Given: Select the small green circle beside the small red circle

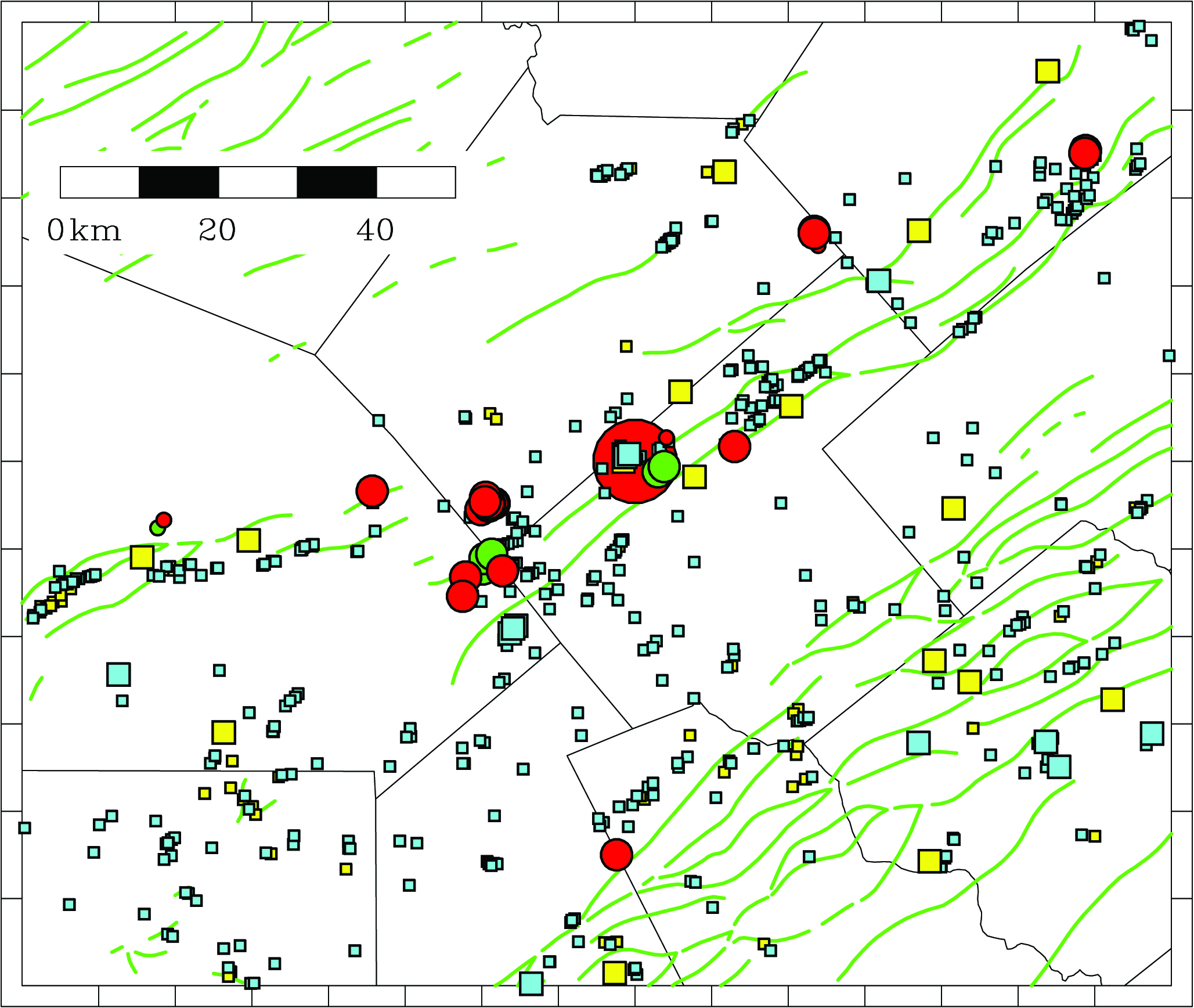Looking at the screenshot, I should point(157,528).
